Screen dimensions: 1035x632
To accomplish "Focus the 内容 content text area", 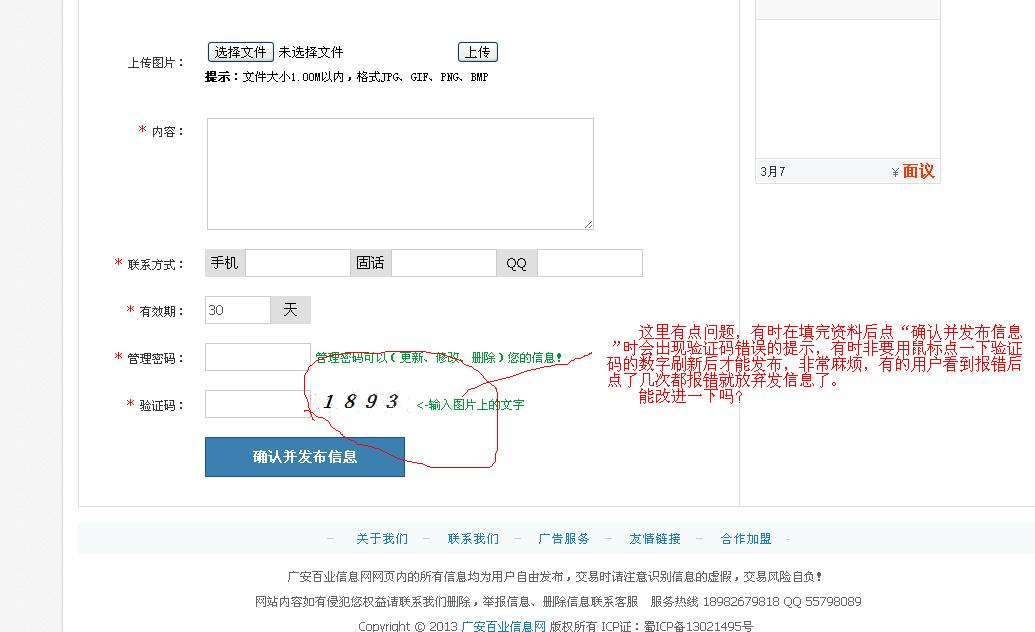I will click(x=400, y=174).
